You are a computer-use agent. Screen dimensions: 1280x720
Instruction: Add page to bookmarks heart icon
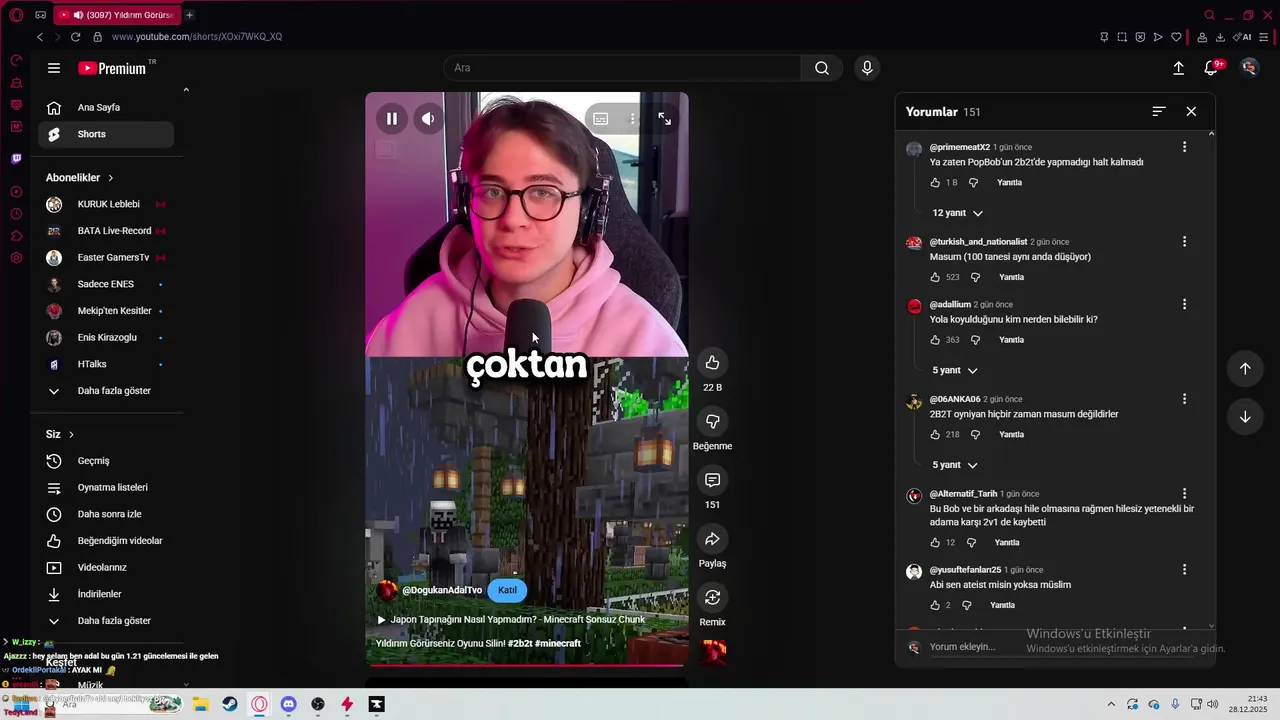point(1176,37)
